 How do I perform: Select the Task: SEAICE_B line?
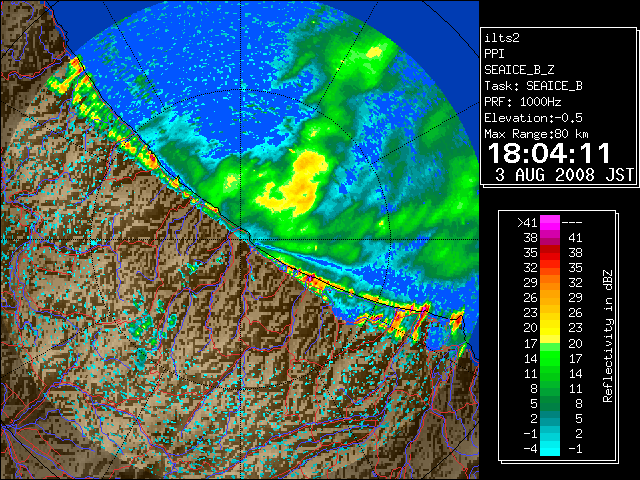pos(533,86)
